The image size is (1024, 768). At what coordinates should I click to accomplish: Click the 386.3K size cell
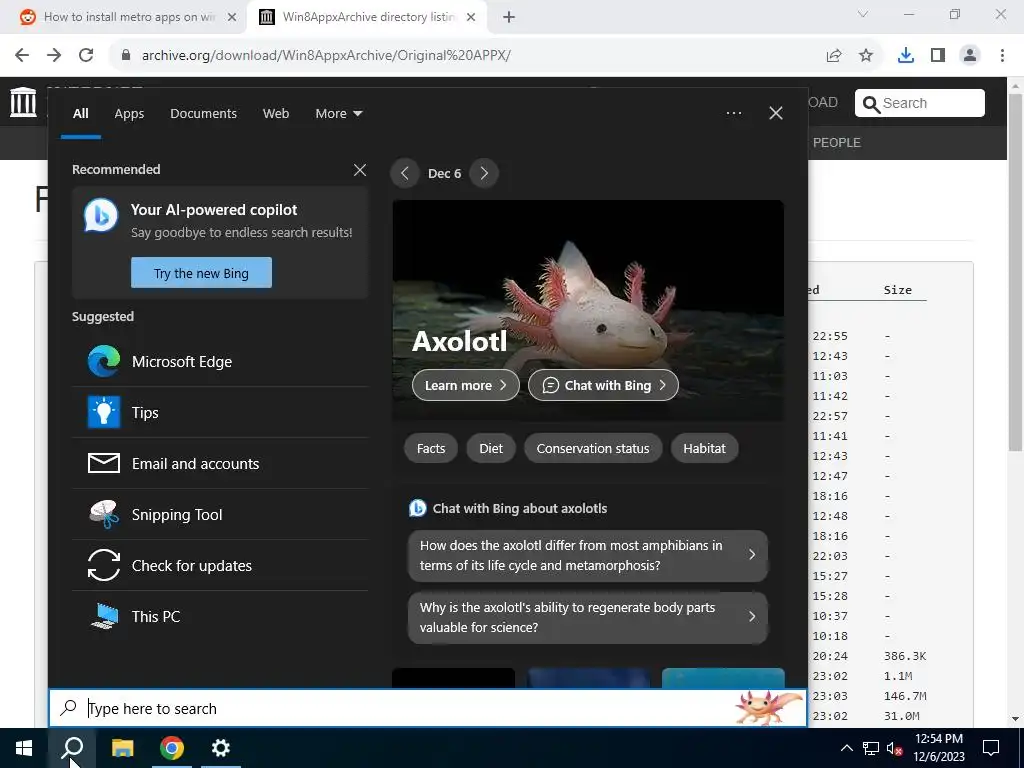[x=904, y=656]
